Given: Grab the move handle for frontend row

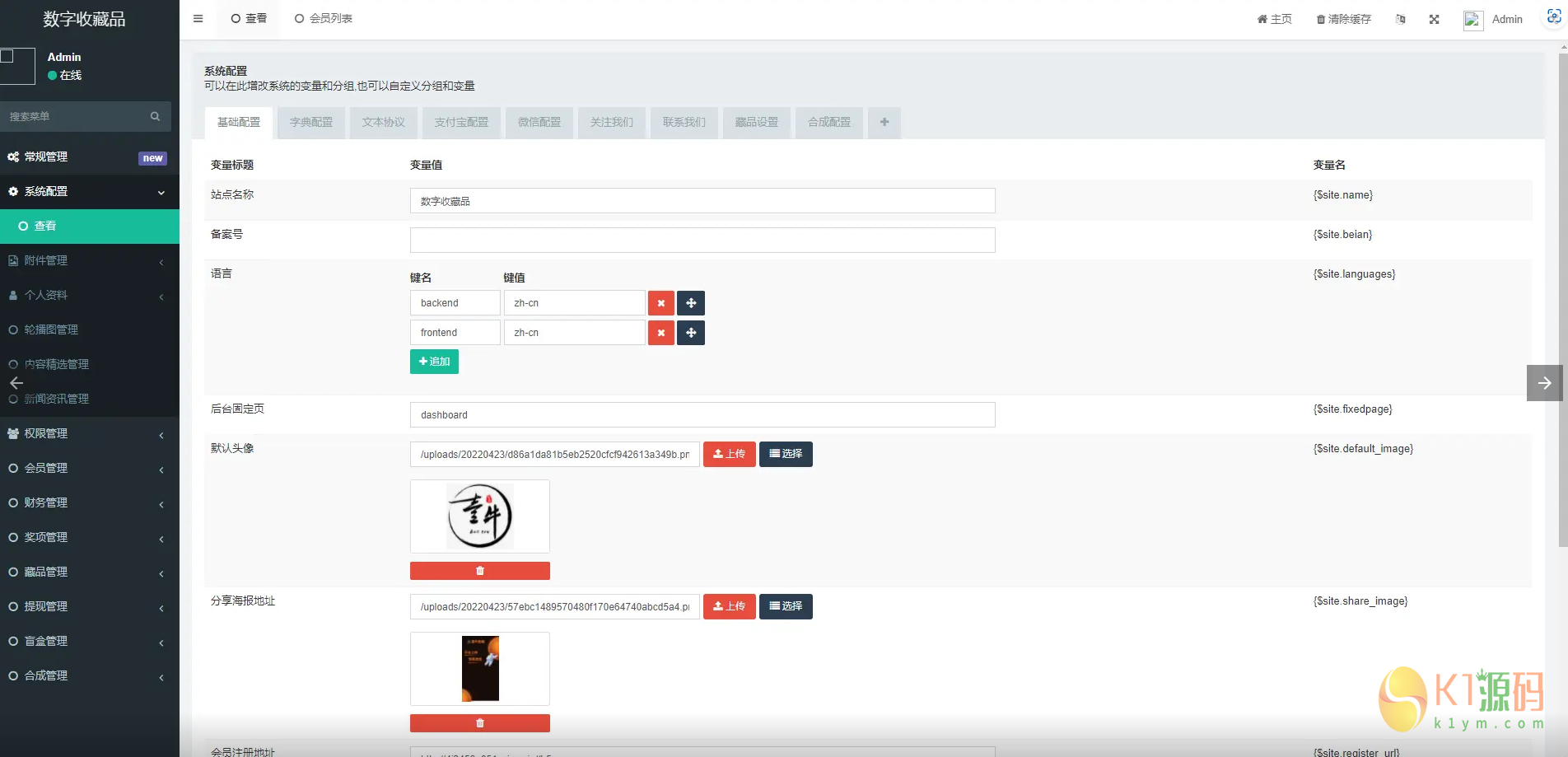Looking at the screenshot, I should (691, 333).
